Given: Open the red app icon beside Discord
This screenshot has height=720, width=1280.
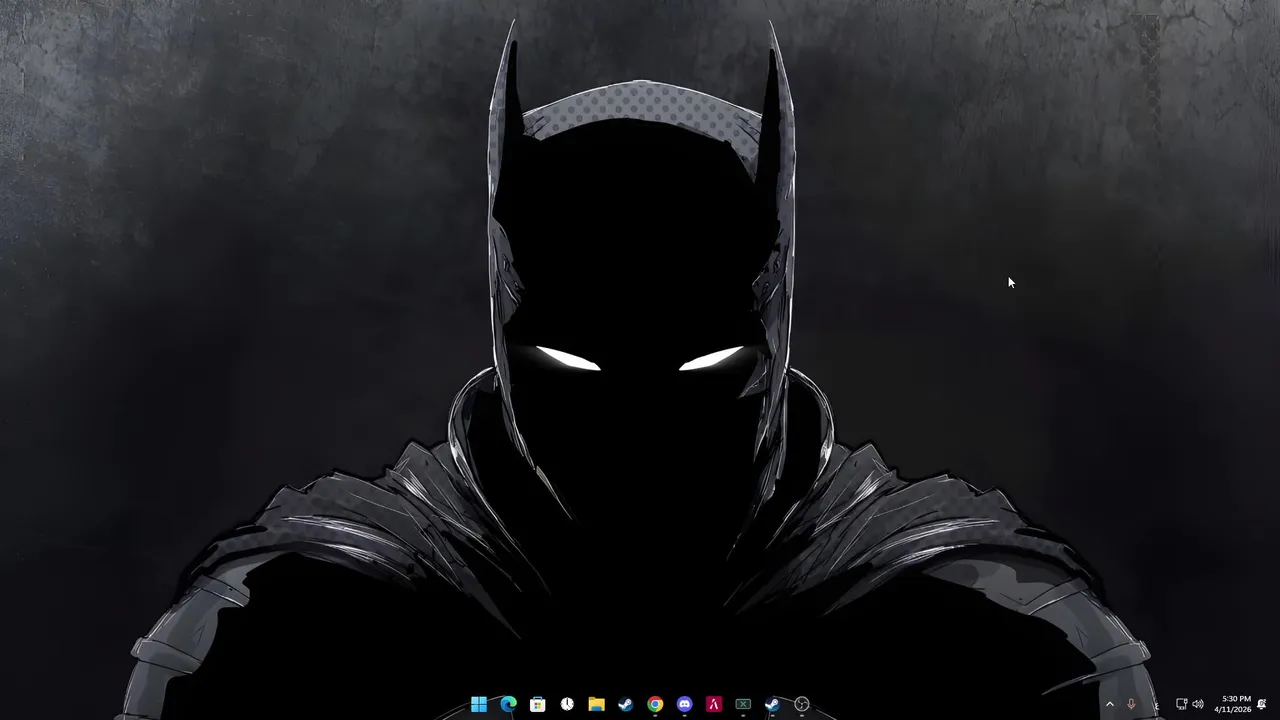Looking at the screenshot, I should (x=714, y=704).
